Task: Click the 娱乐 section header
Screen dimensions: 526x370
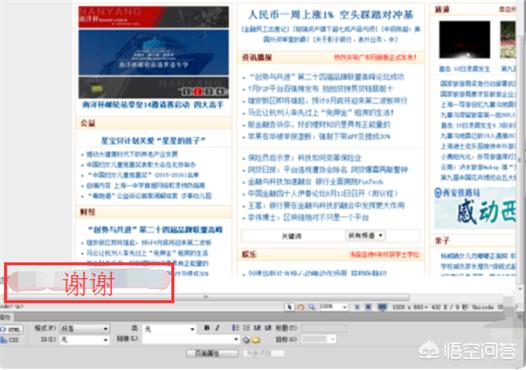Action: pyautogui.click(x=249, y=254)
